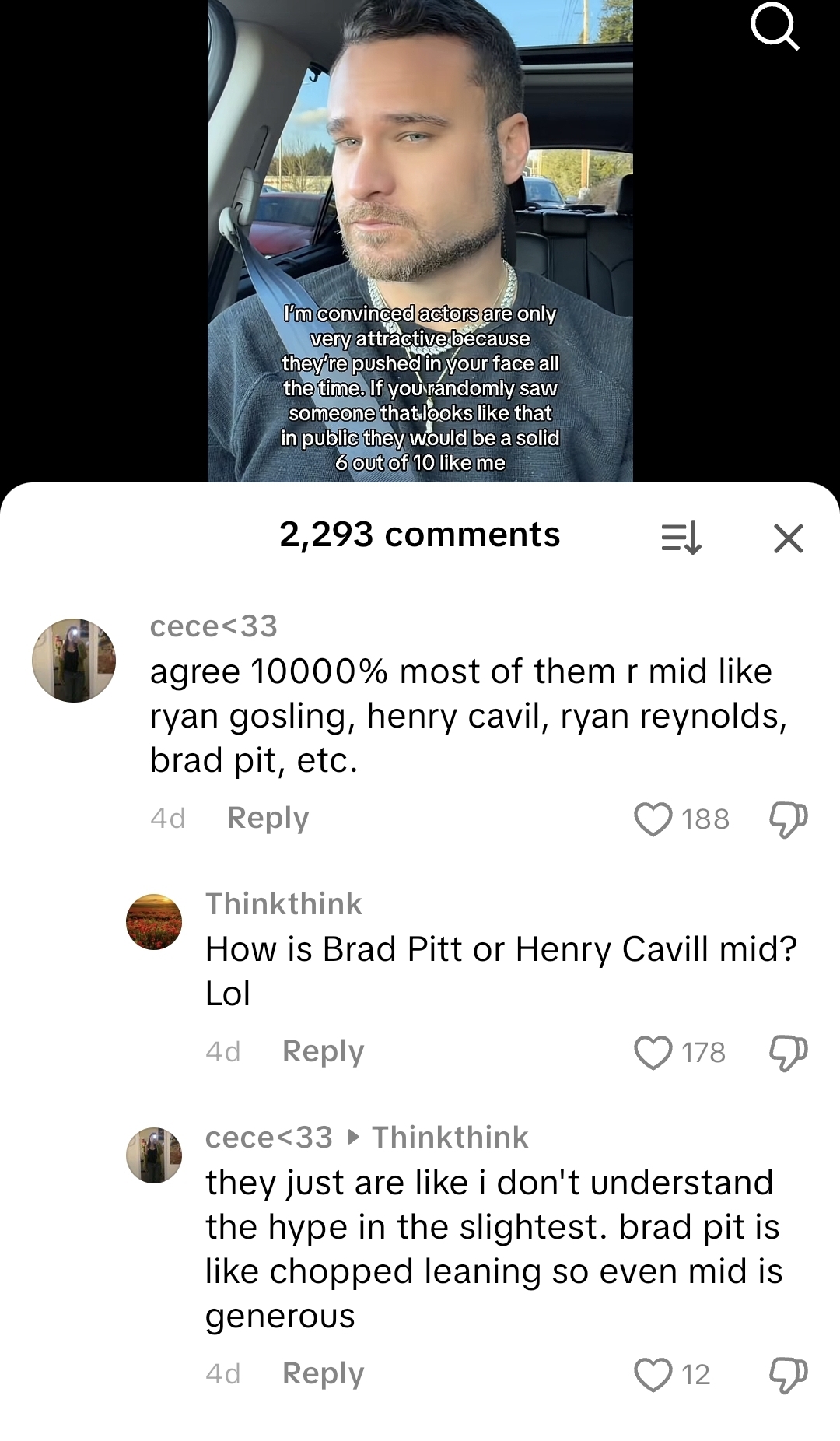Open search with the magnifier icon

(774, 28)
